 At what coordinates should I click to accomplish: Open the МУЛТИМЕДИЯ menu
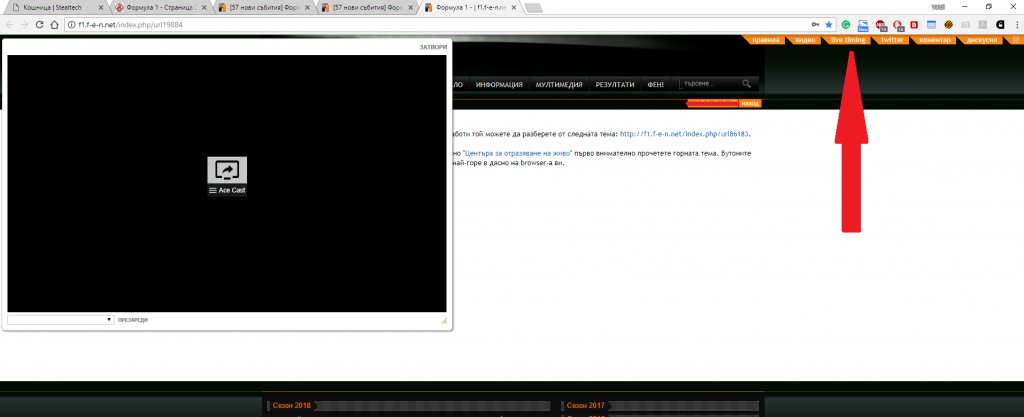[x=559, y=85]
